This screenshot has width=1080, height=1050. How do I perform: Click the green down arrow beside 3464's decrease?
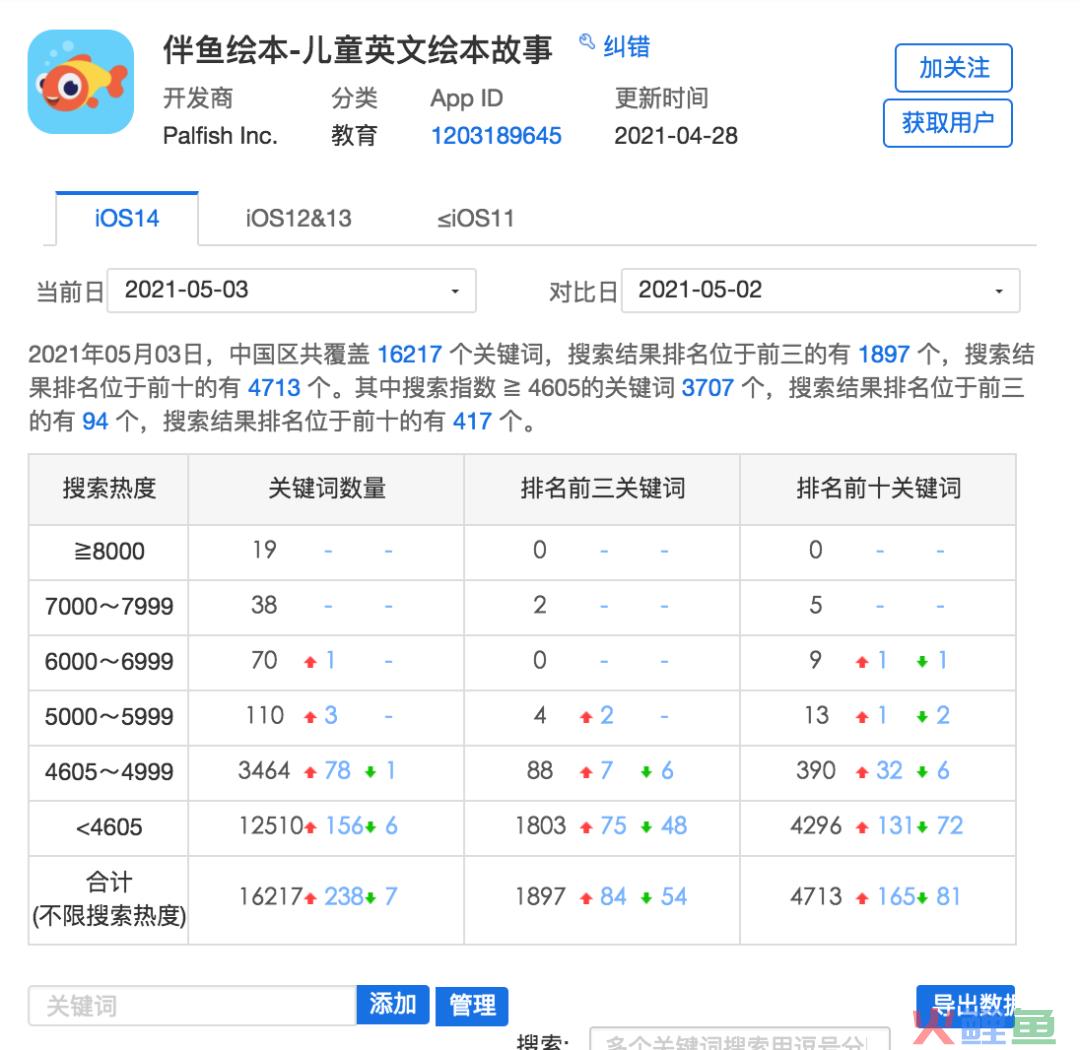click(x=371, y=772)
